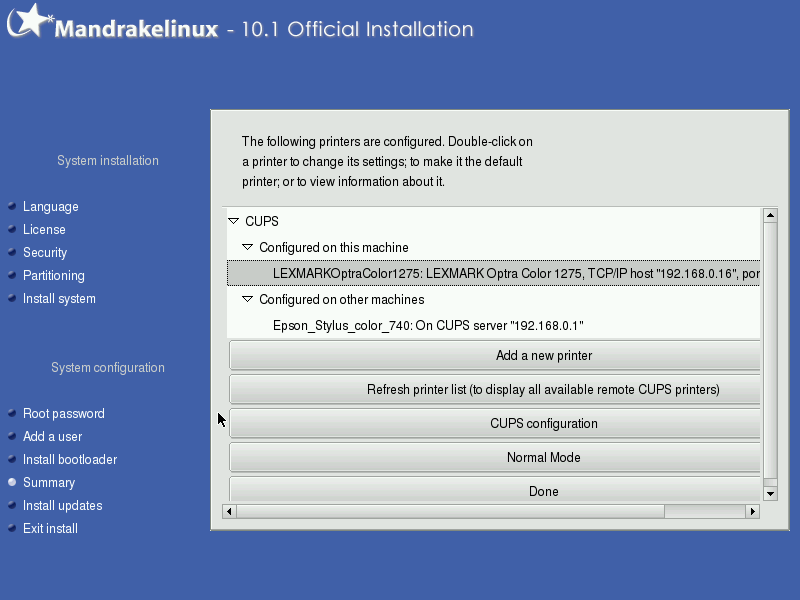Click the Summary step bullet indicator

click(x=12, y=482)
